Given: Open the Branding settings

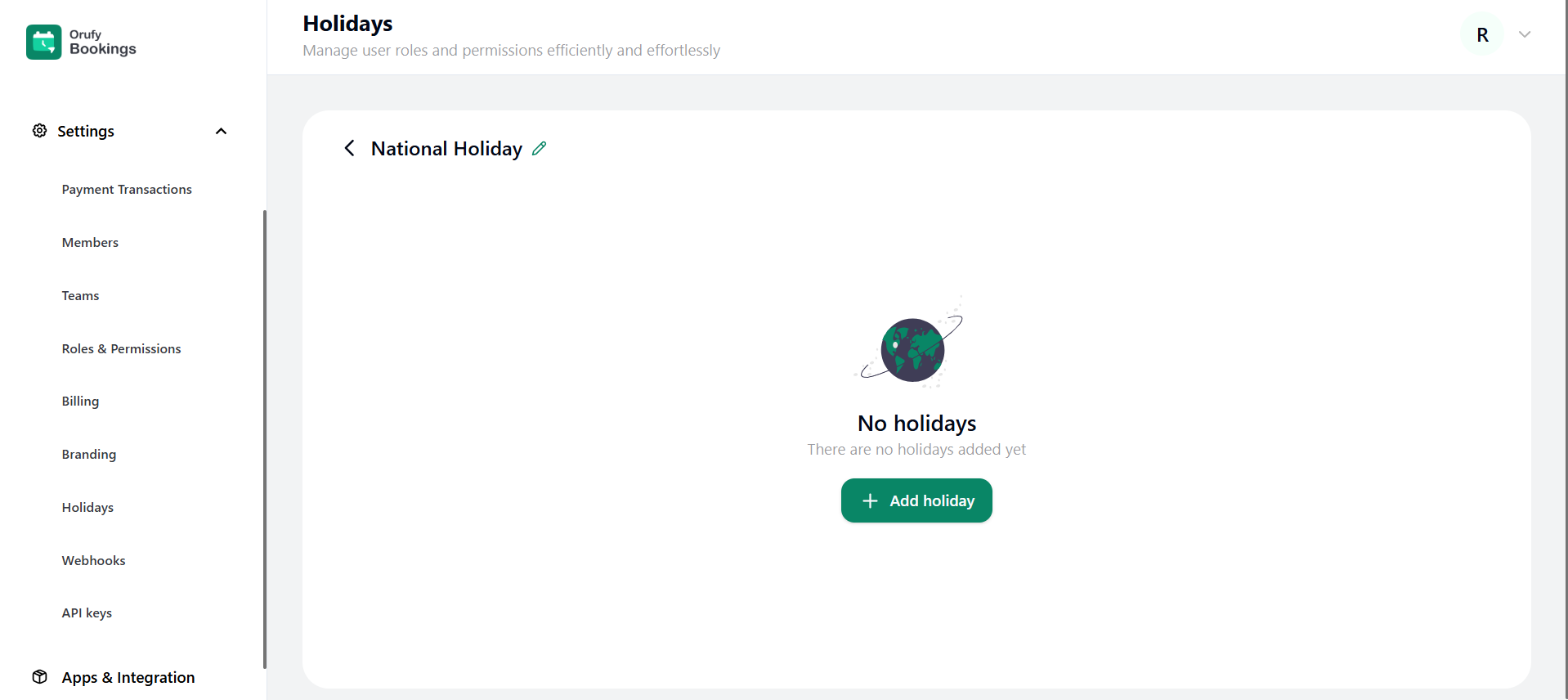Looking at the screenshot, I should point(88,454).
